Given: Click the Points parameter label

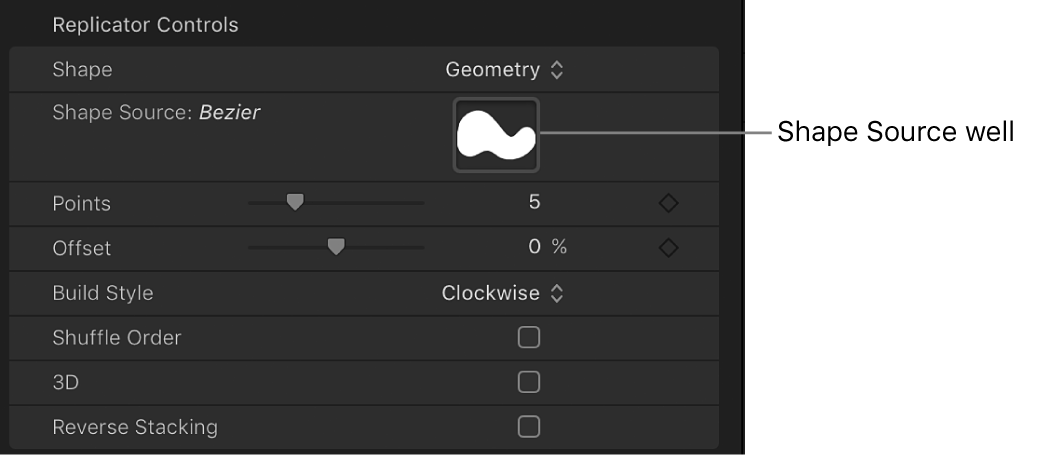Looking at the screenshot, I should pos(81,203).
